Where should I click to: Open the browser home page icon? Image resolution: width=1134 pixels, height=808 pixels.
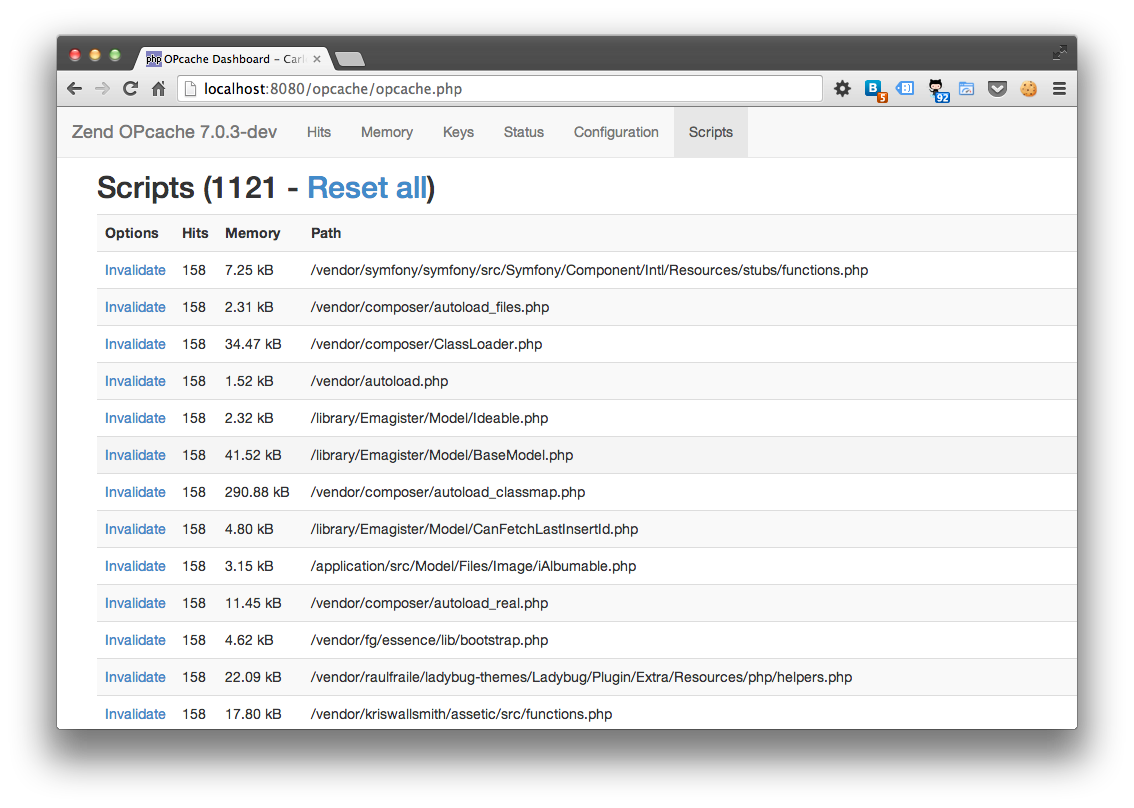pos(158,89)
